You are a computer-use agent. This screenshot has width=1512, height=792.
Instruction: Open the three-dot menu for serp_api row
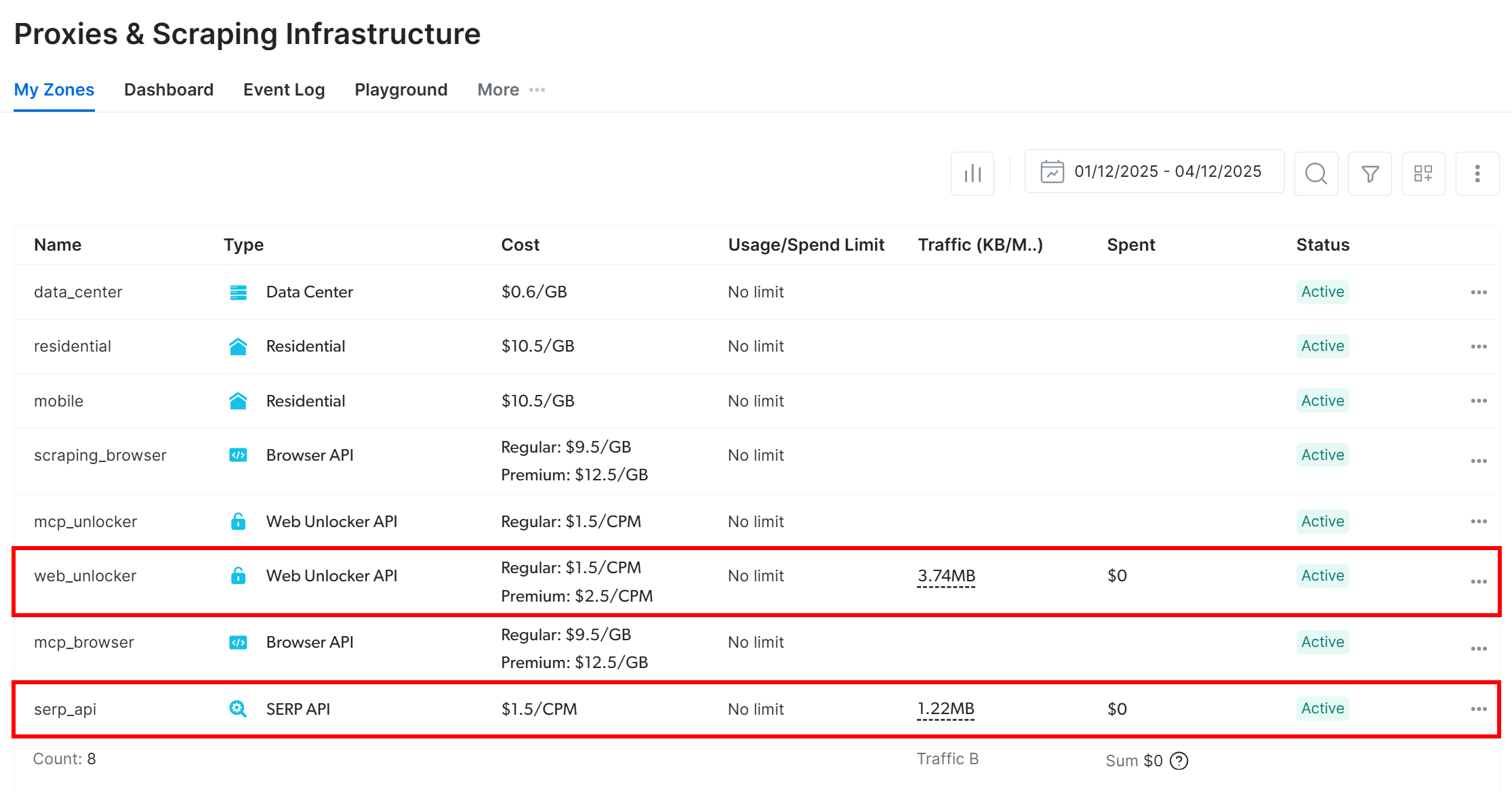click(1478, 709)
